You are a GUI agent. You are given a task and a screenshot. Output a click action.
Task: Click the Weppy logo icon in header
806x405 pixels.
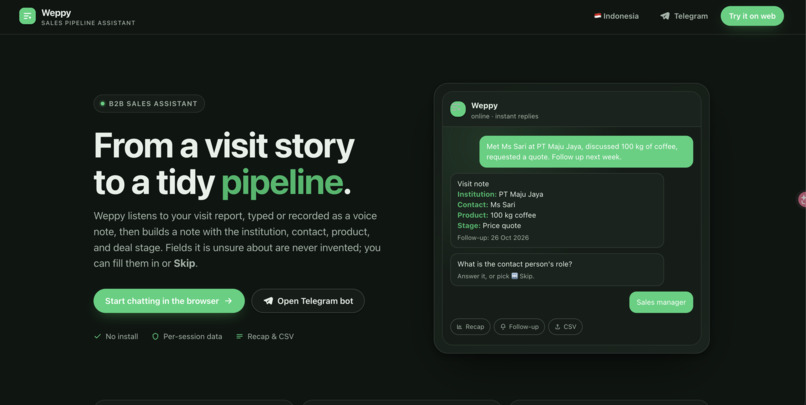(27, 16)
